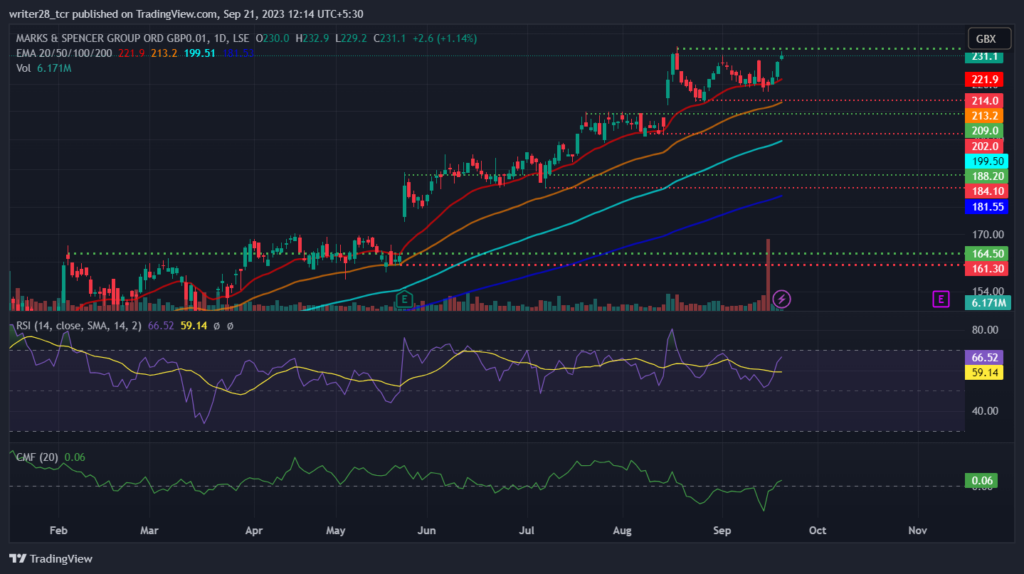Click the blue 181.55 EMA price label
Viewport: 1024px width, 574px height.
point(987,207)
